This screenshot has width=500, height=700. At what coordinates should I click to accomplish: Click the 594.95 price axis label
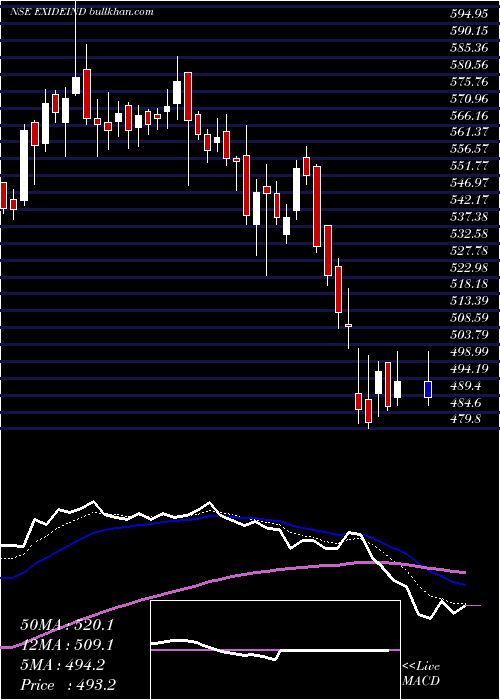click(469, 14)
